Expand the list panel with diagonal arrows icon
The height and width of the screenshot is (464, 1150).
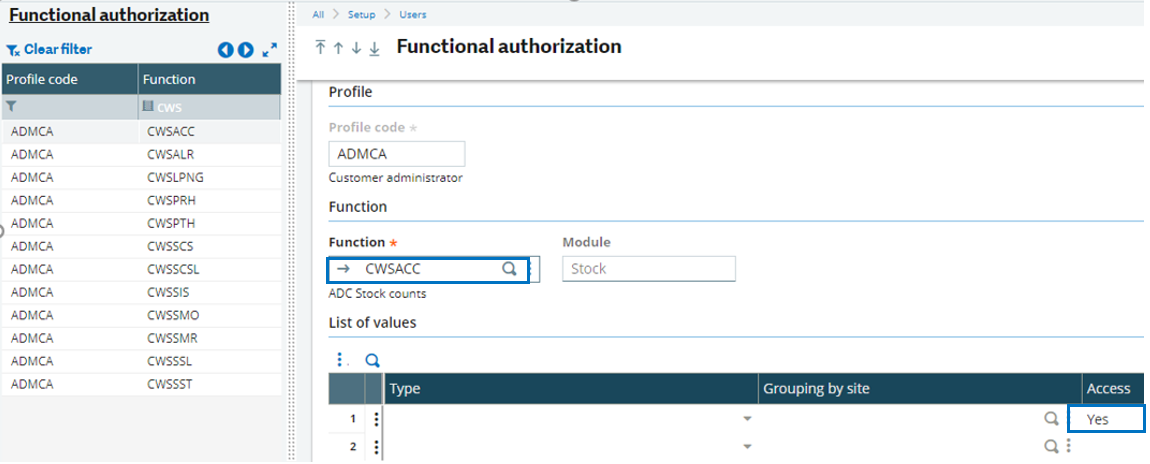269,49
